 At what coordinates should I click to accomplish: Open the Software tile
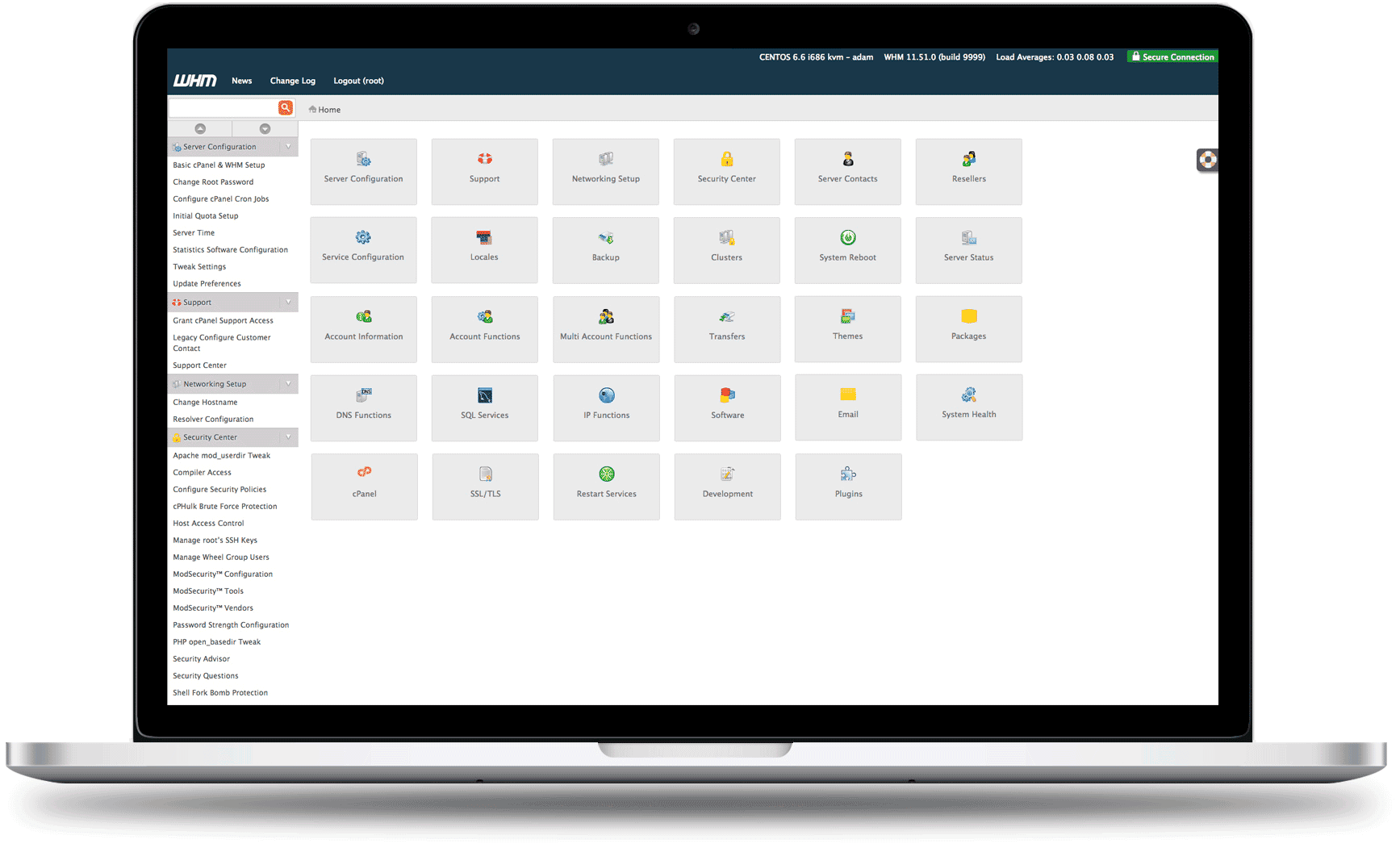click(x=727, y=407)
